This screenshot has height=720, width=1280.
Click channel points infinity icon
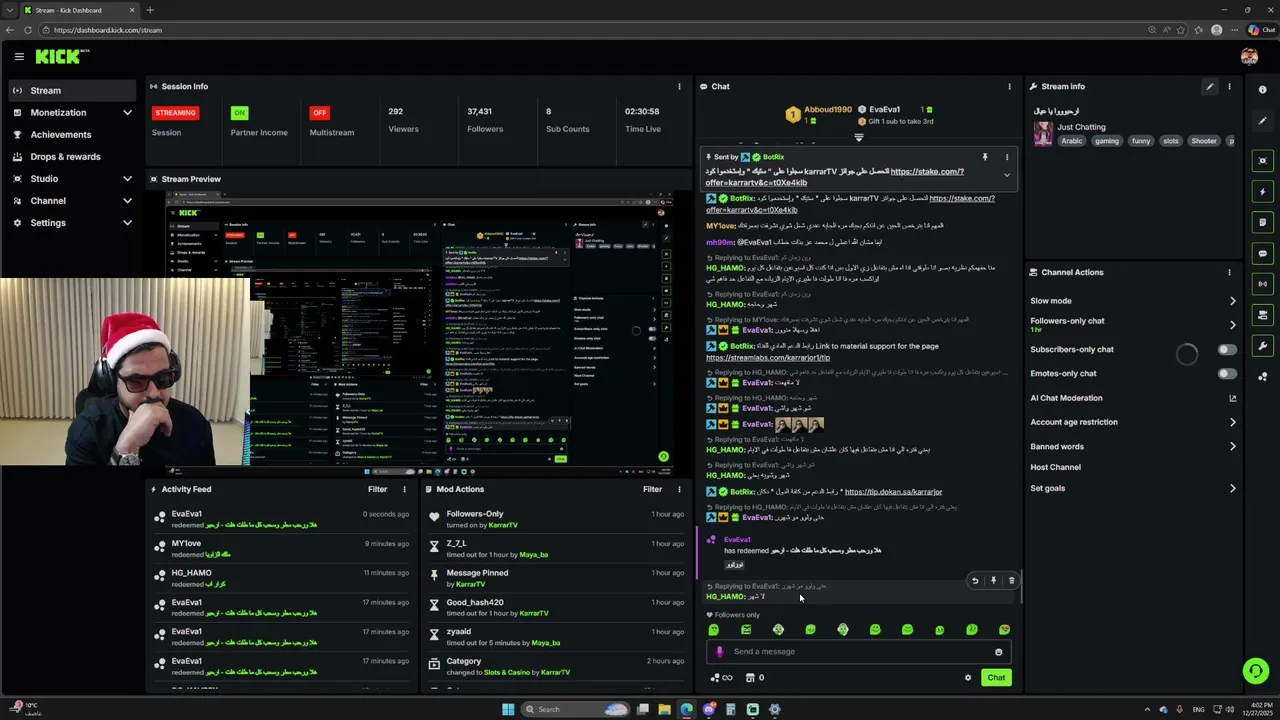point(721,678)
